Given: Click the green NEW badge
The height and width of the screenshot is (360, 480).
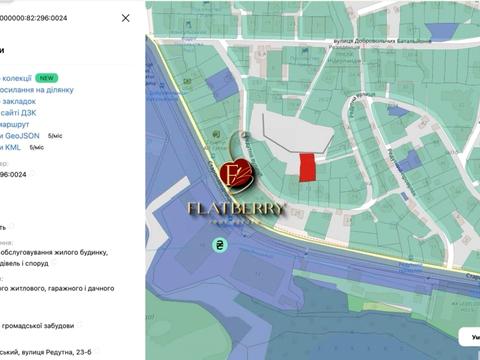Looking at the screenshot, I should tap(47, 78).
